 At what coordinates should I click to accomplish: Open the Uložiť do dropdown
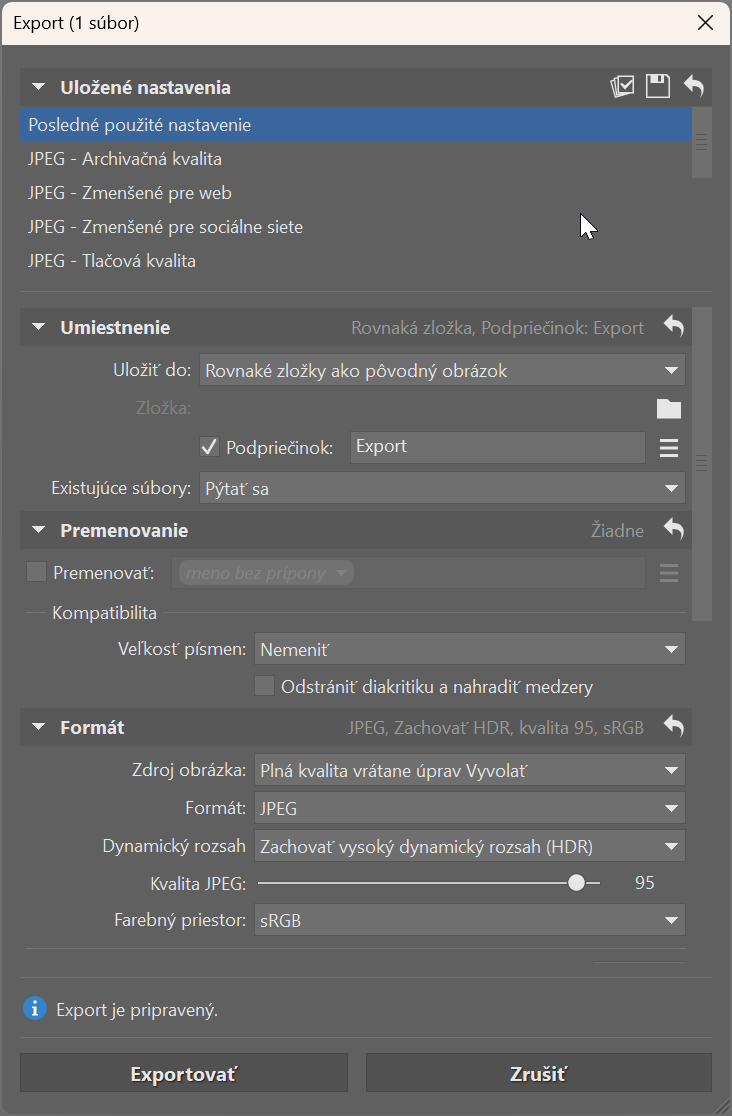pos(442,370)
